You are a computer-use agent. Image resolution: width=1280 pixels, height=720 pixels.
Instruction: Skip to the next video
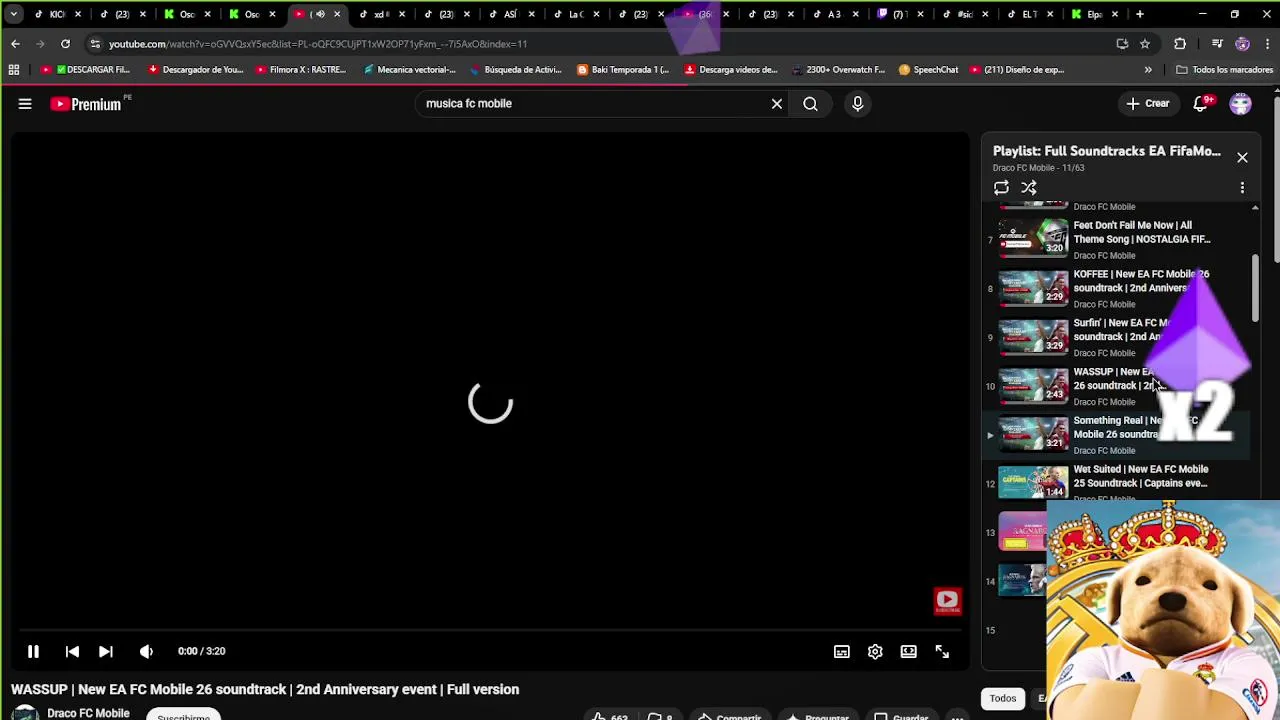click(x=105, y=651)
